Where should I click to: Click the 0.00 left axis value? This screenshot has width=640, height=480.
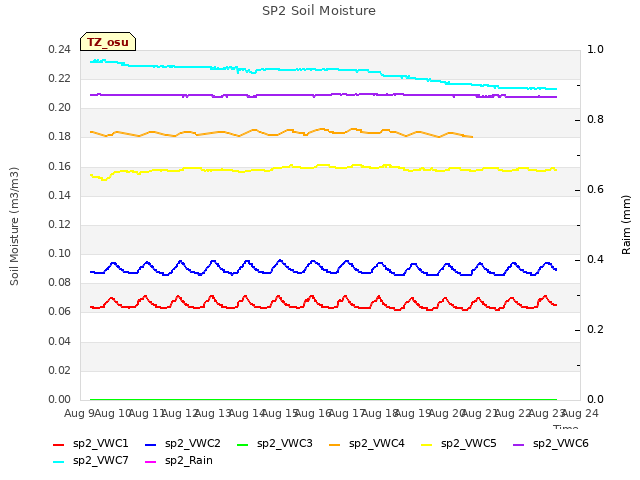point(59,399)
